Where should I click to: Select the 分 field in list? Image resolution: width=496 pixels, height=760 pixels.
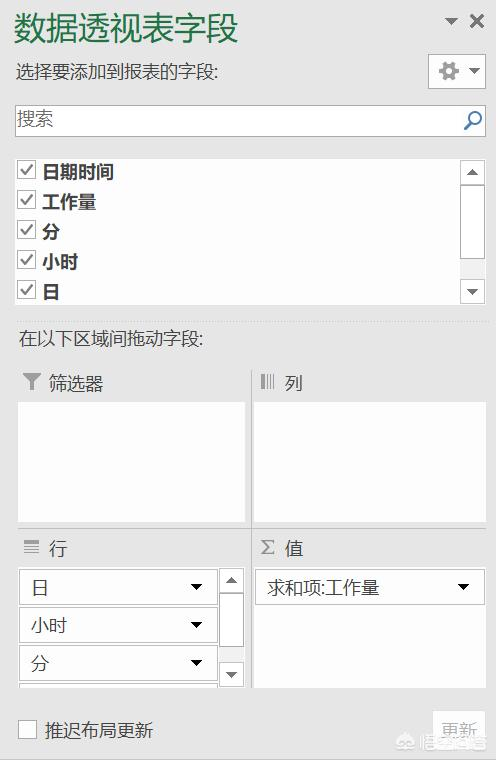tap(51, 232)
